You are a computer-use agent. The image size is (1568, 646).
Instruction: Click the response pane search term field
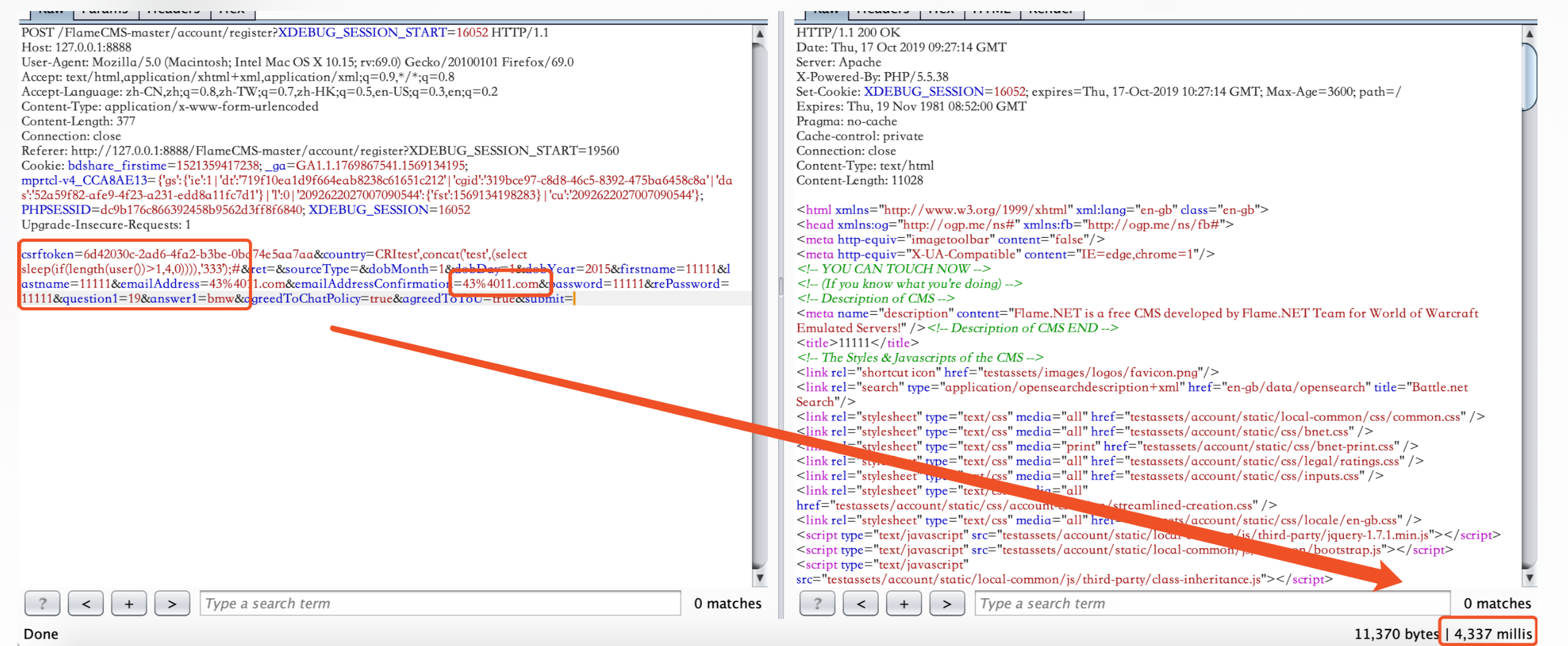click(x=1212, y=603)
